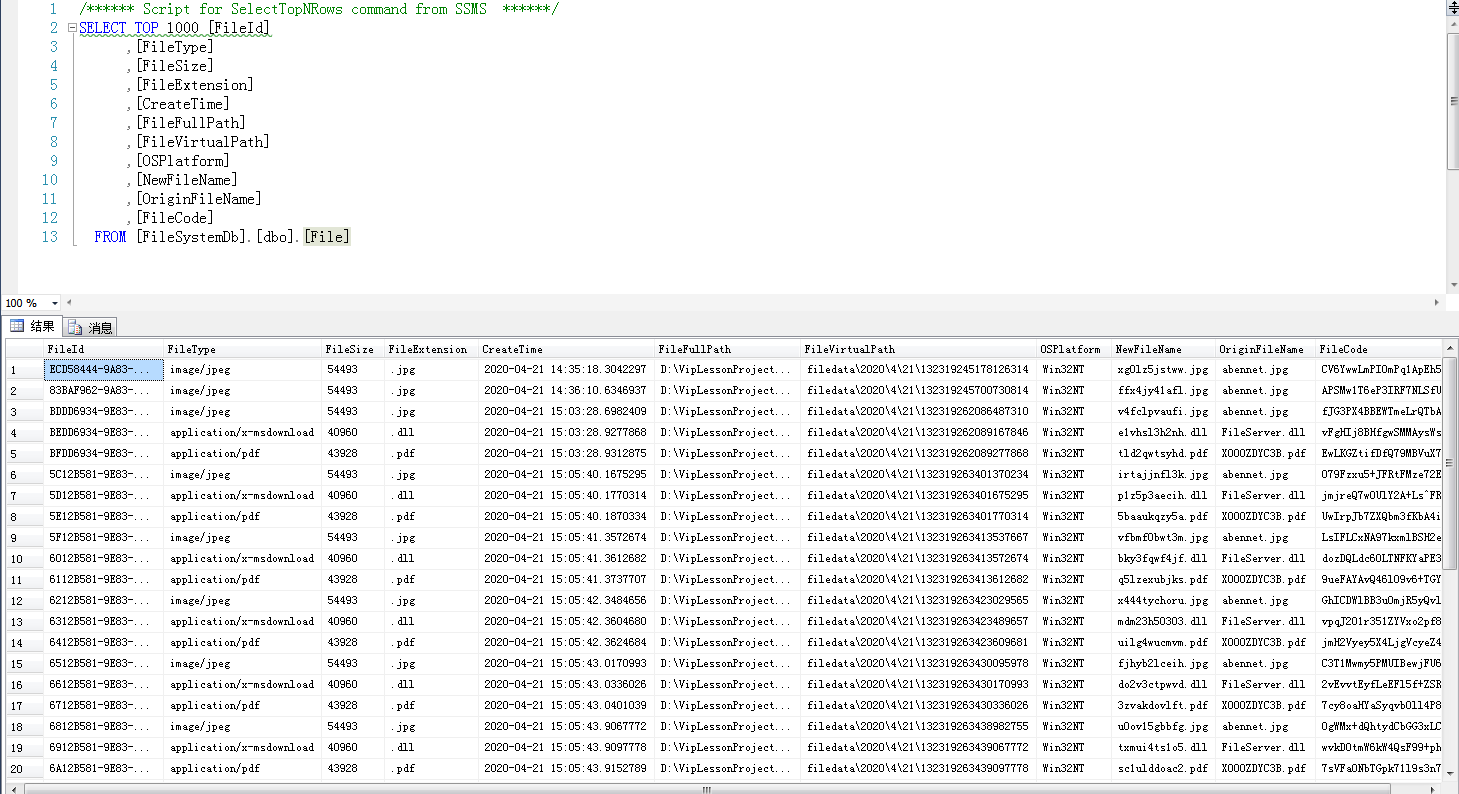Click the NewFileName cell vfbmf0bwt3m.jpg

coord(1163,537)
